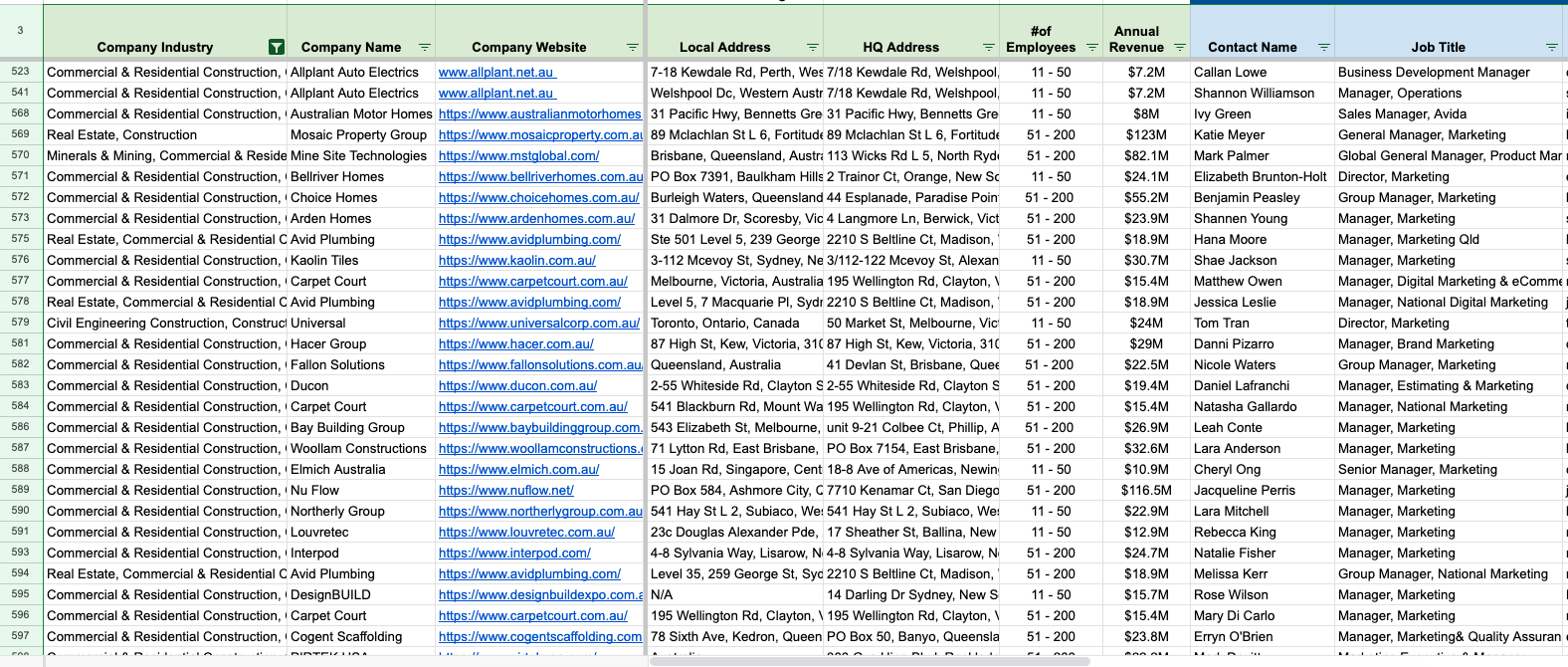Visit the australianmotorhomes website link
Viewport: 1568px width, 667px height.
(x=540, y=113)
